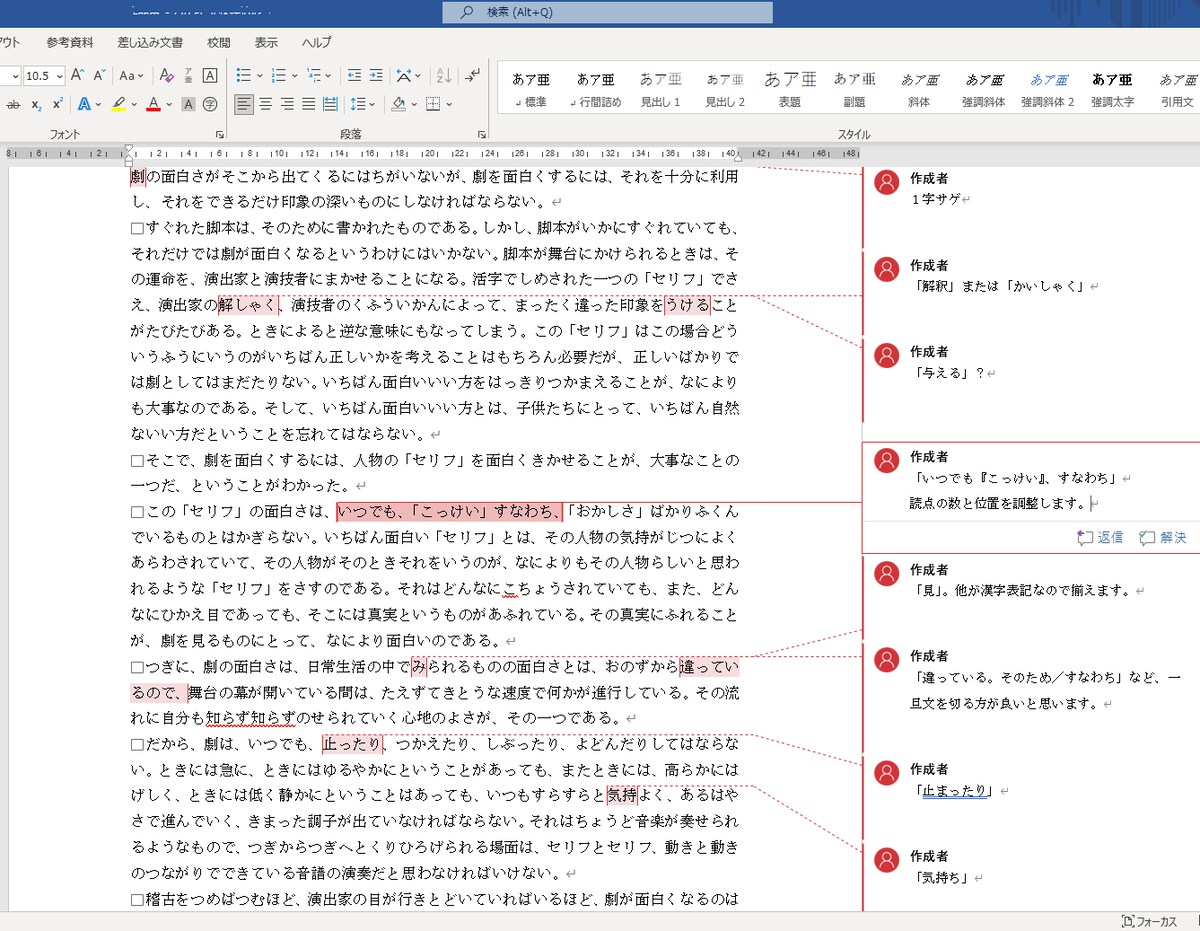Show or hide paragraph marks
1200x931 pixels.
tap(471, 75)
